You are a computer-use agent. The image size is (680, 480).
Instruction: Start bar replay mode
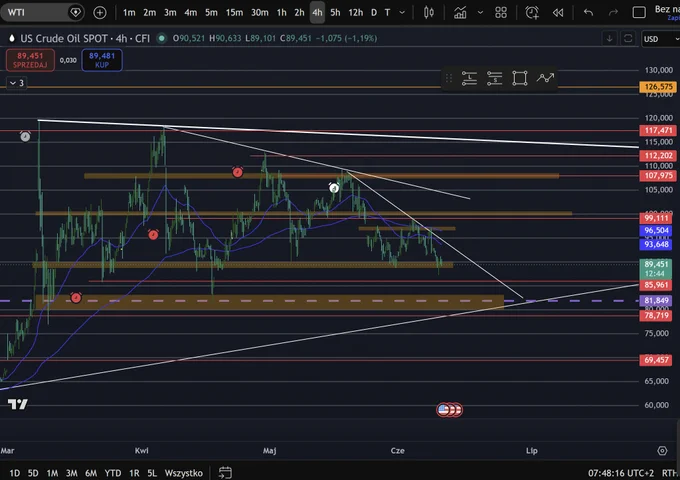pos(558,13)
